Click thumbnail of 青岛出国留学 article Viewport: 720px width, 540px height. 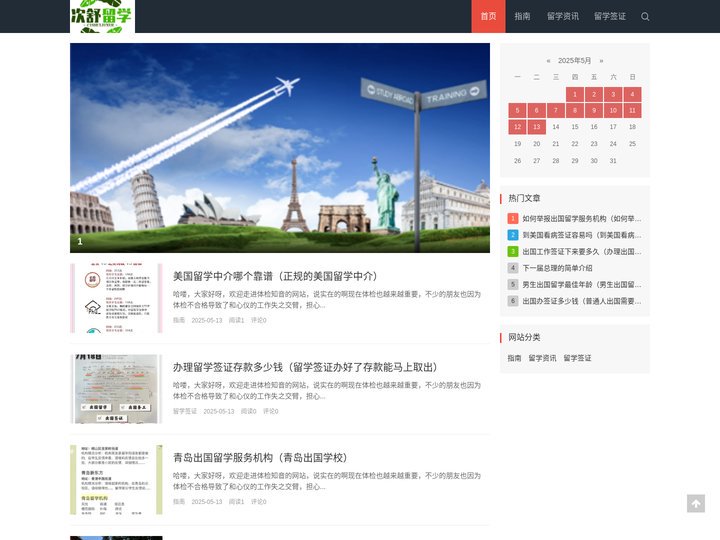116,479
